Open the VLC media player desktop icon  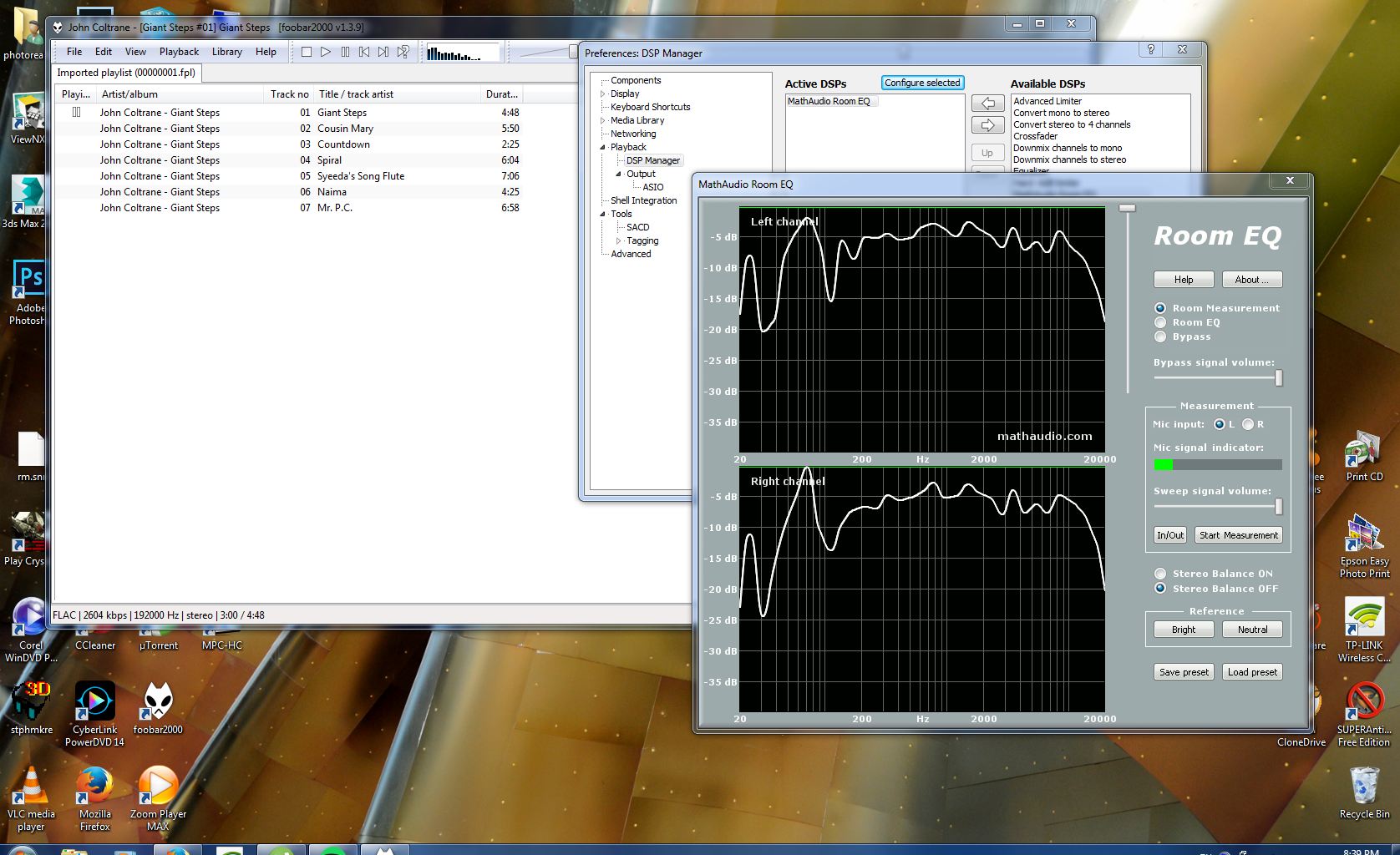click(x=31, y=799)
